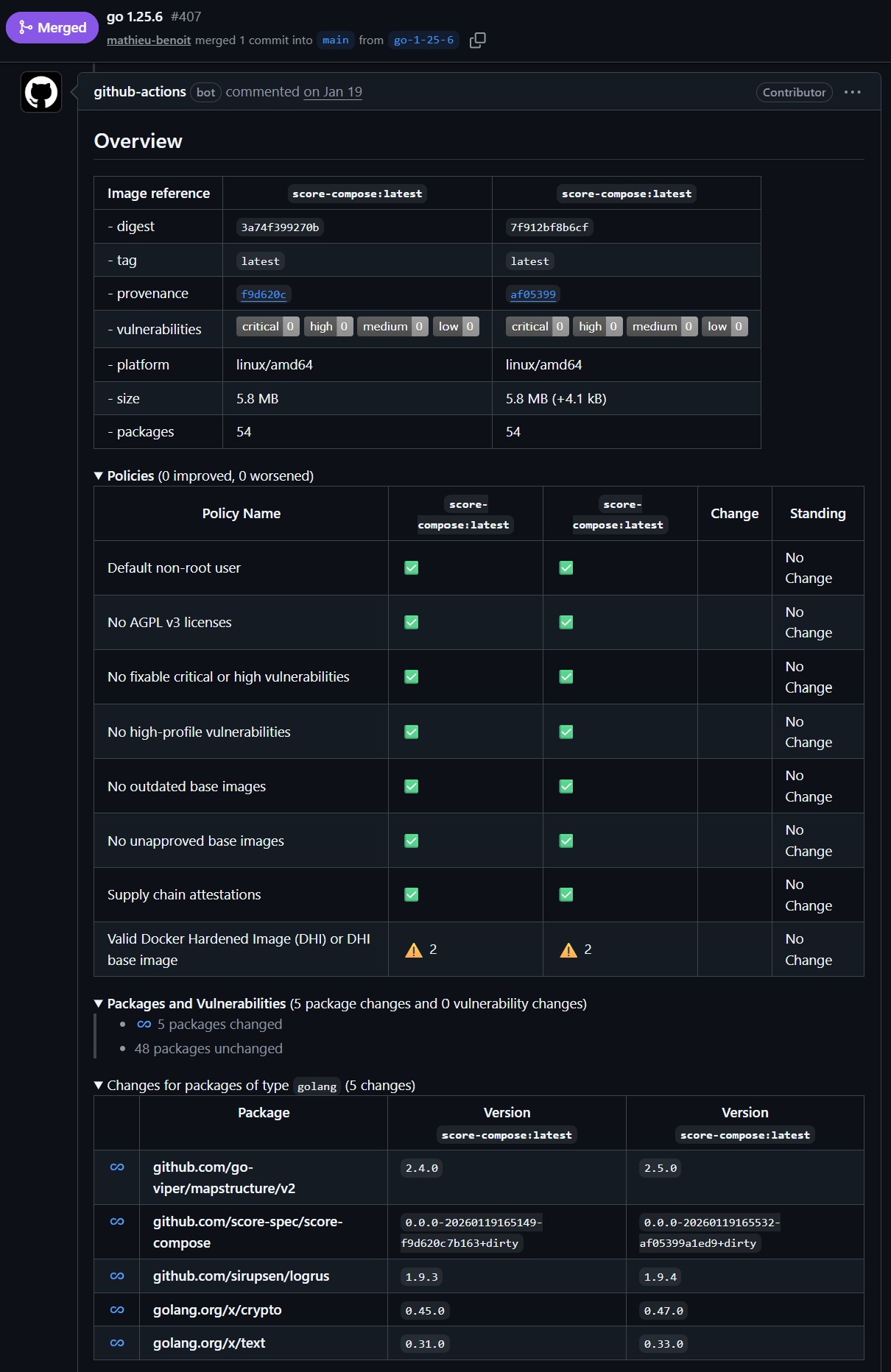The height and width of the screenshot is (1372, 891).
Task: Collapse the Policies section
Action: point(99,476)
